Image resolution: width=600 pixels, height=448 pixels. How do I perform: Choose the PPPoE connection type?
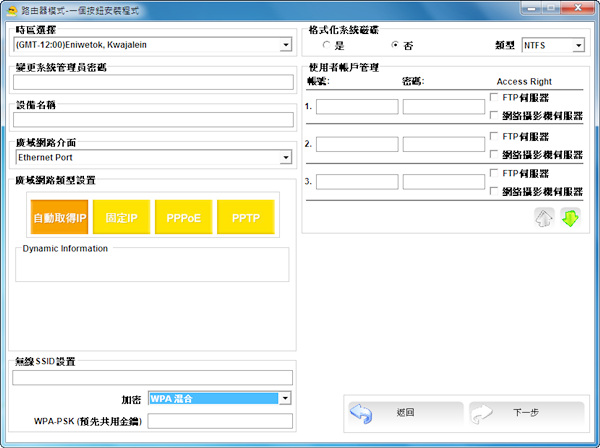click(x=182, y=217)
